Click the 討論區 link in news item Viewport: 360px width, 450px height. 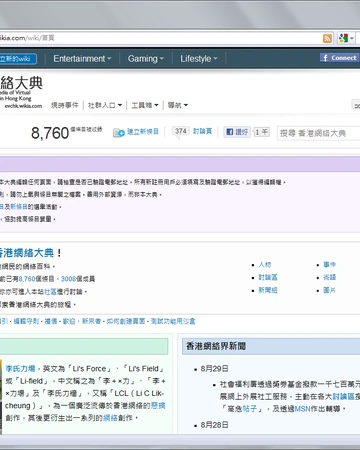tap(343, 397)
